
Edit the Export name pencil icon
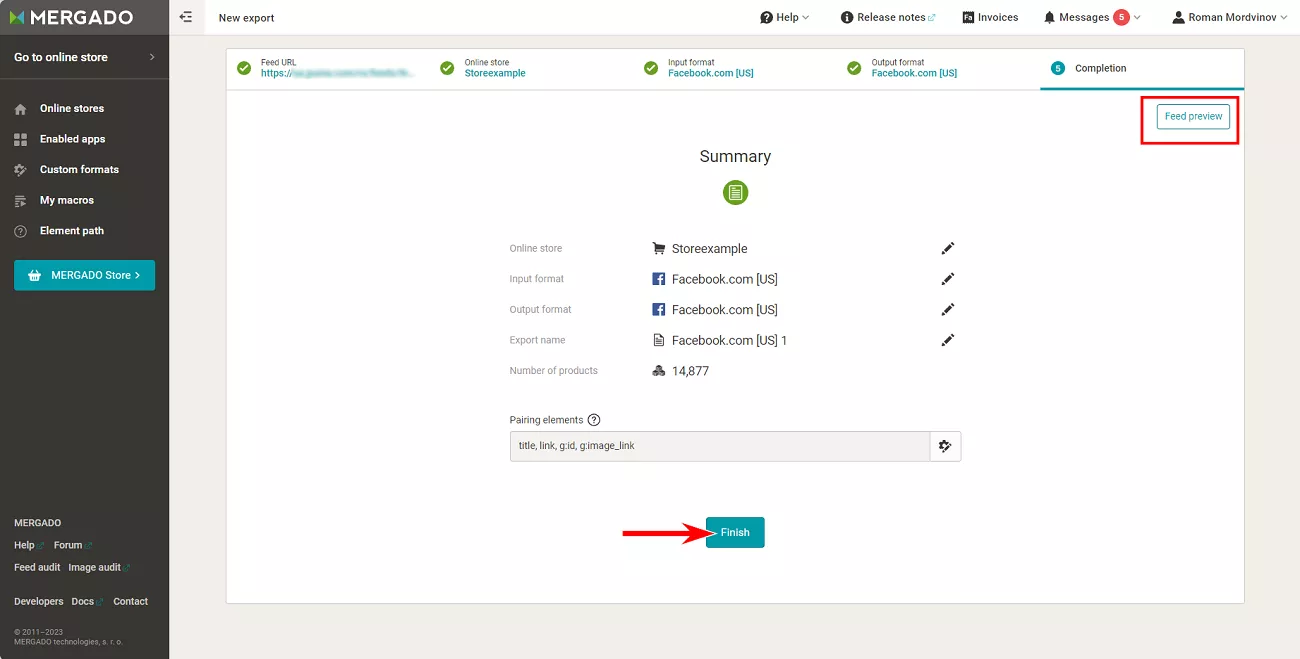click(948, 340)
